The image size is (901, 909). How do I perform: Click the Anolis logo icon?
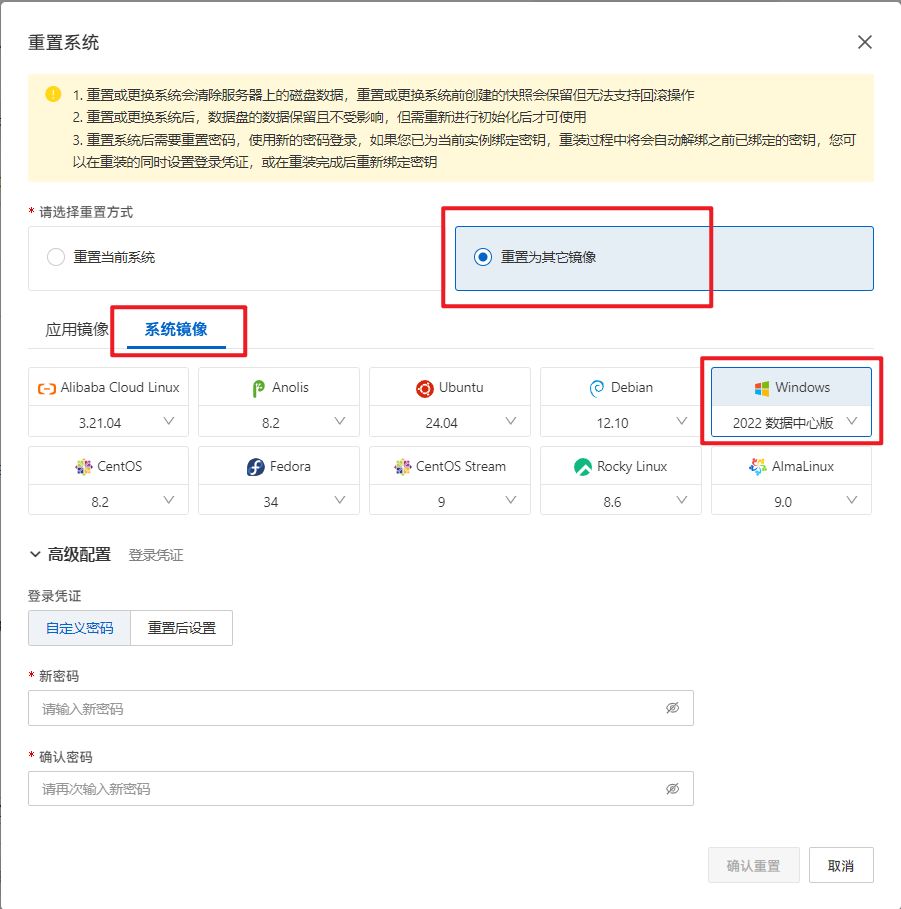click(x=259, y=388)
